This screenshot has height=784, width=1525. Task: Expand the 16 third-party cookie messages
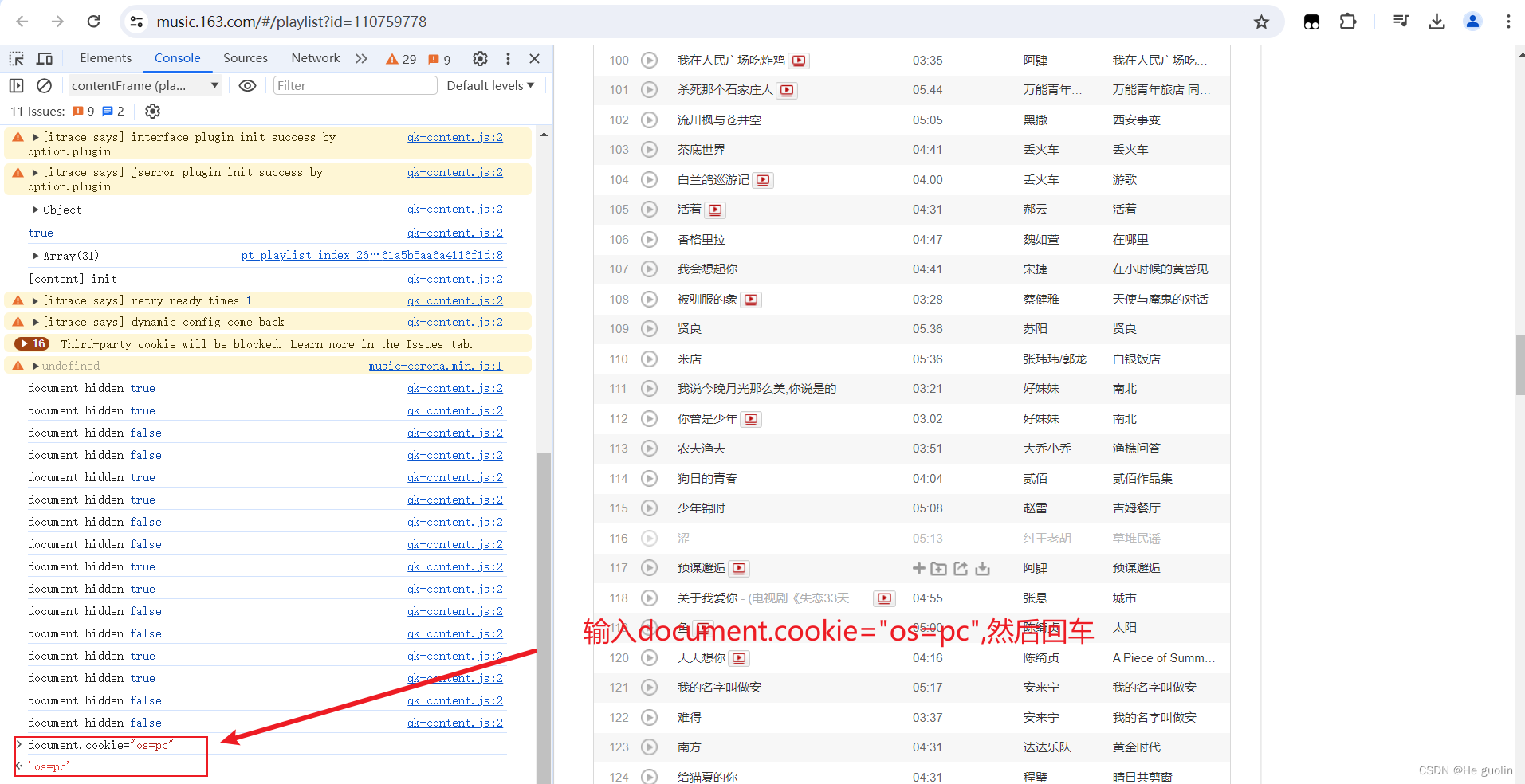tap(32, 343)
